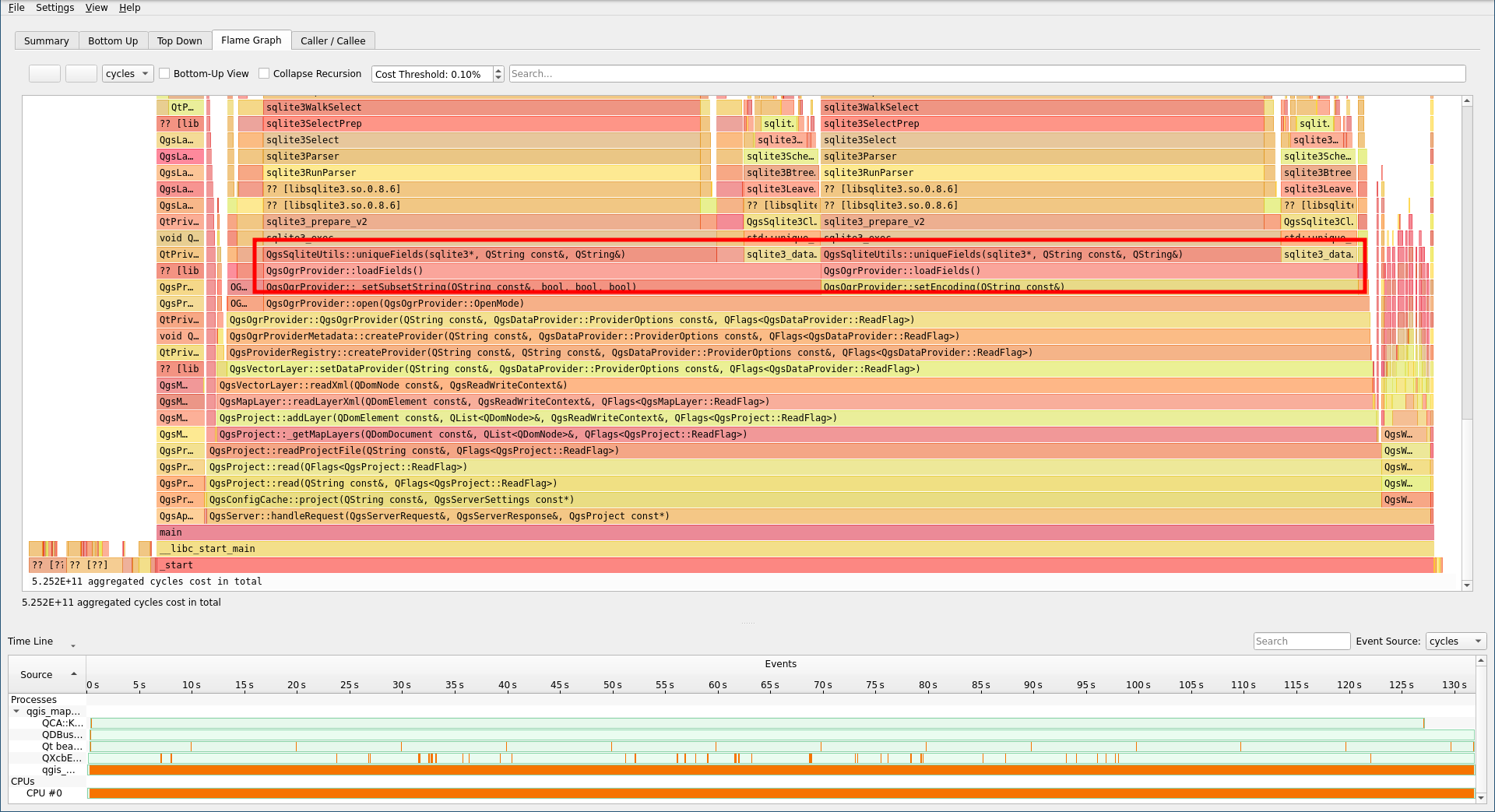
Task: Select the QgsOgrProviderMetadata::createProvider frame
Action: pos(798,336)
